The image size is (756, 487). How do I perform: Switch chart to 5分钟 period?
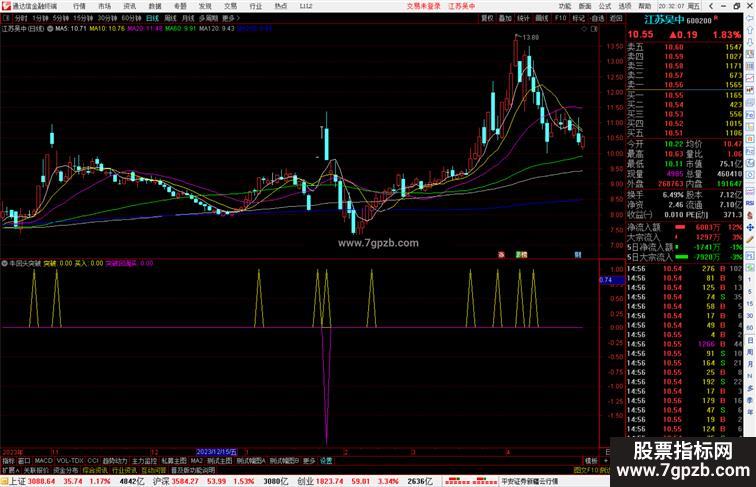[61, 18]
